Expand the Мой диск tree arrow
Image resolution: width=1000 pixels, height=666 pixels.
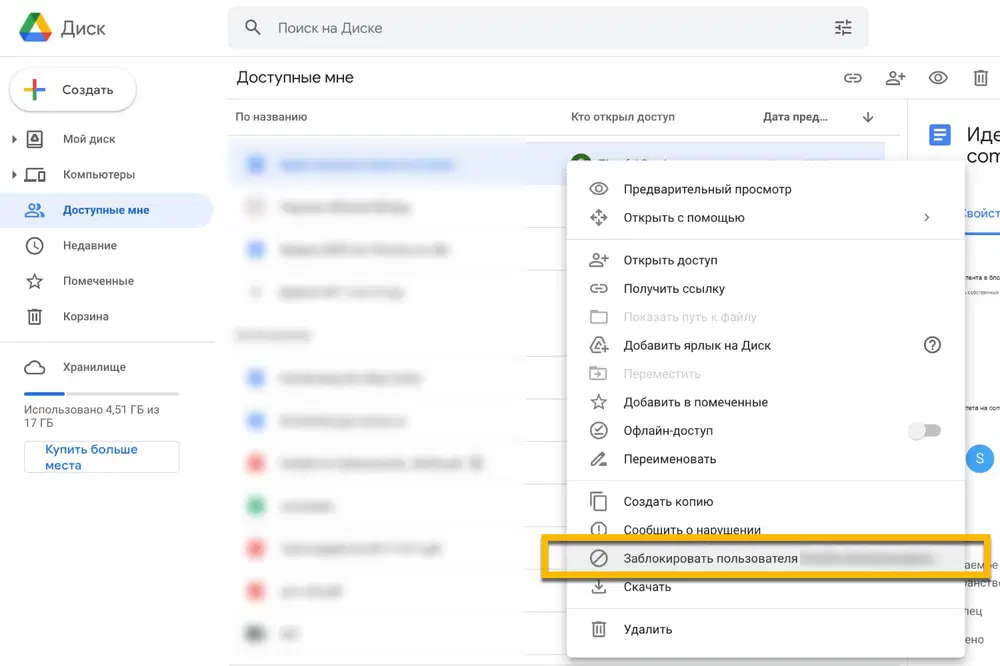coord(14,139)
